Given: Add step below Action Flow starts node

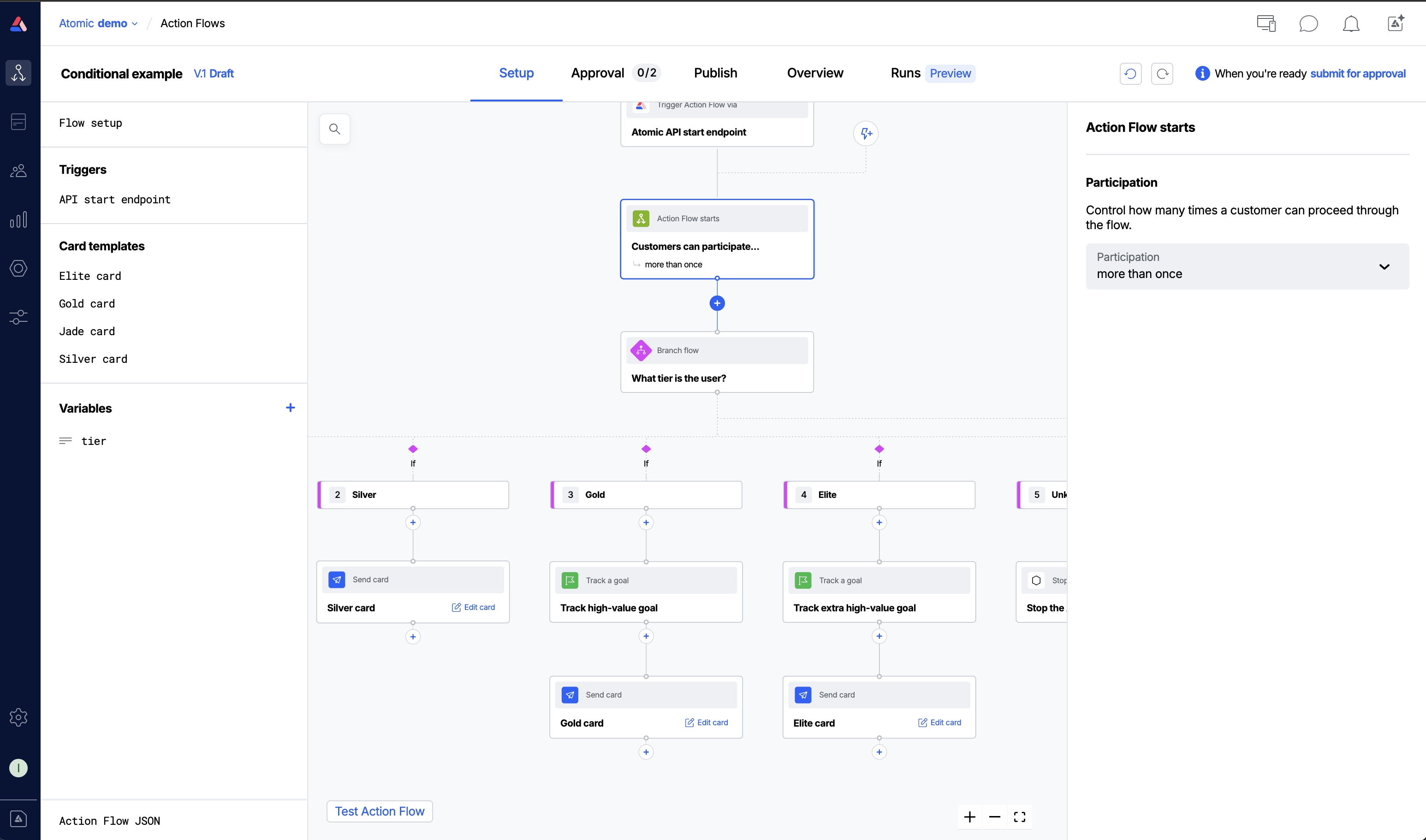Looking at the screenshot, I should [717, 303].
